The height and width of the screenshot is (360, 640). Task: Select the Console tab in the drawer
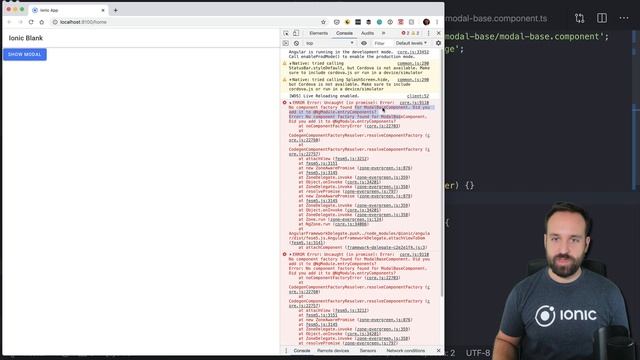click(x=302, y=351)
